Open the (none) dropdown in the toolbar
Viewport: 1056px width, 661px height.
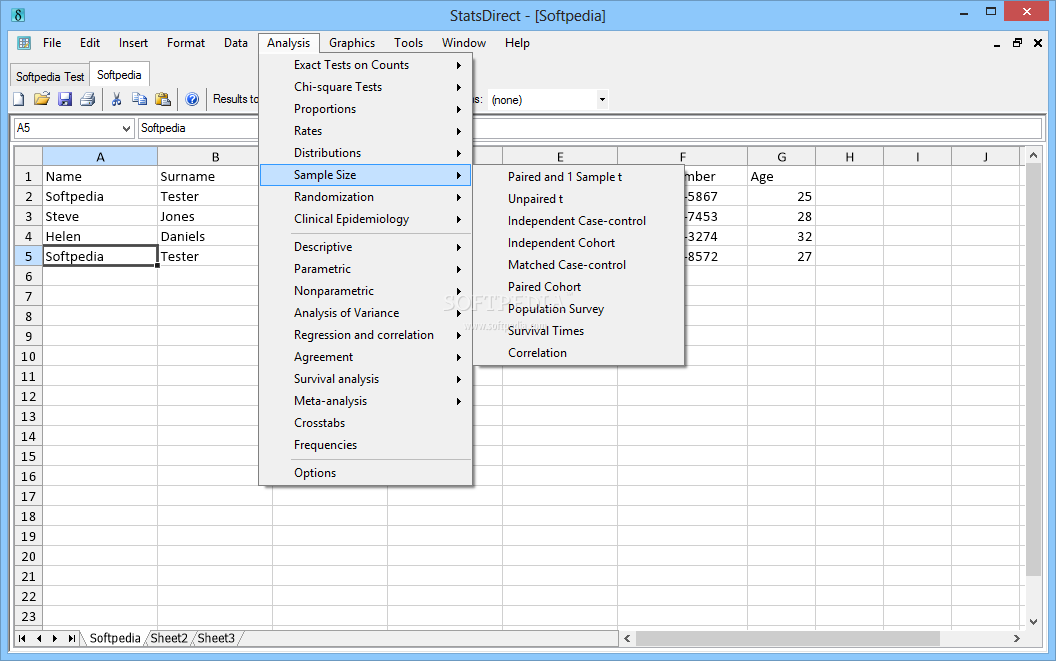(602, 100)
